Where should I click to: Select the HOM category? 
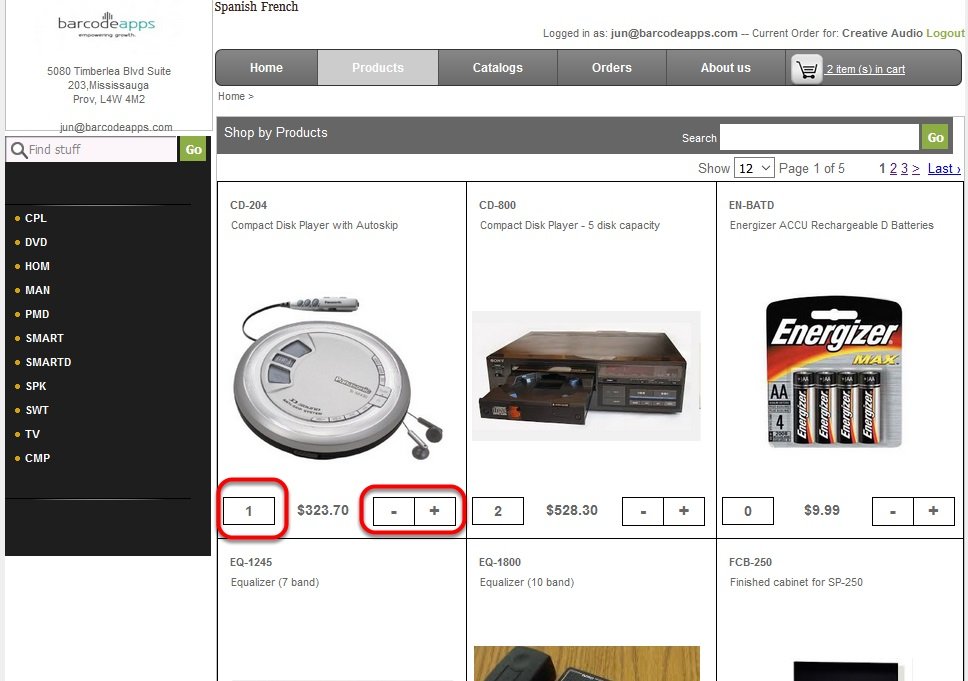tap(37, 266)
